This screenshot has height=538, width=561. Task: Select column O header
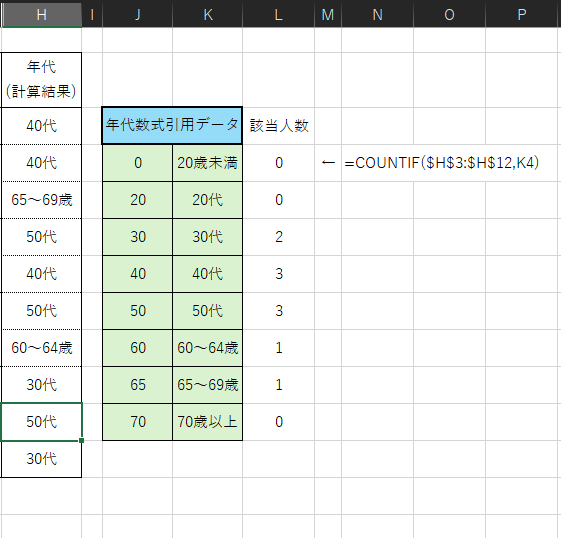(449, 14)
